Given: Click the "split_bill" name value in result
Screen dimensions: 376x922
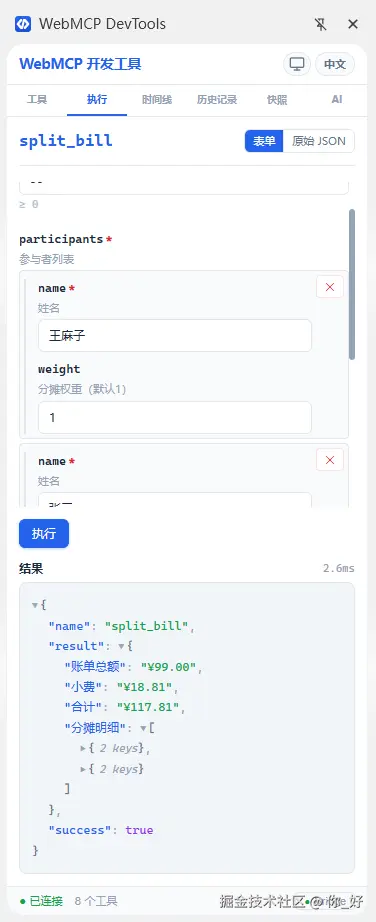Looking at the screenshot, I should click(x=147, y=626).
